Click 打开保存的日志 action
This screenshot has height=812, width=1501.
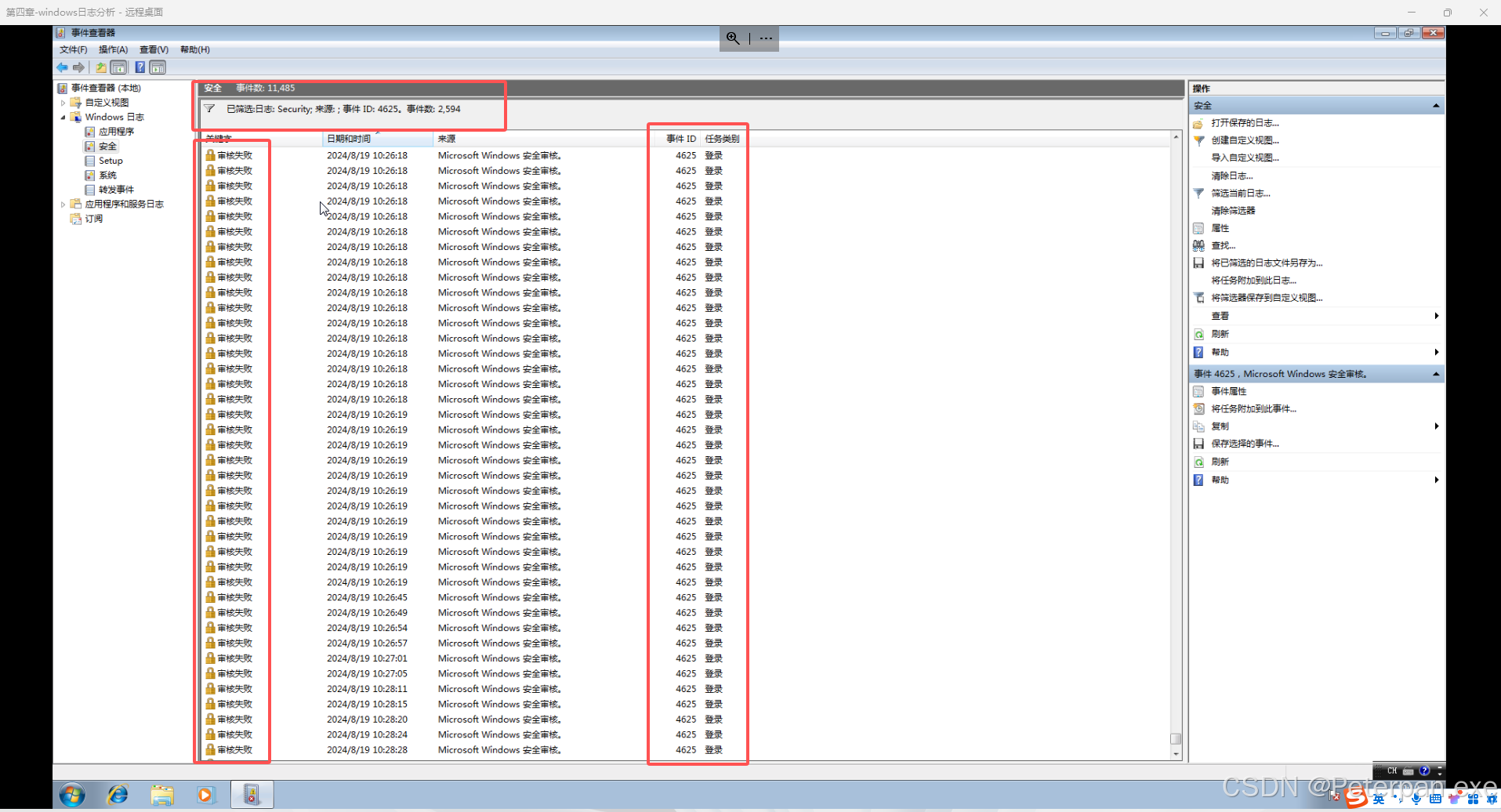point(1245,123)
